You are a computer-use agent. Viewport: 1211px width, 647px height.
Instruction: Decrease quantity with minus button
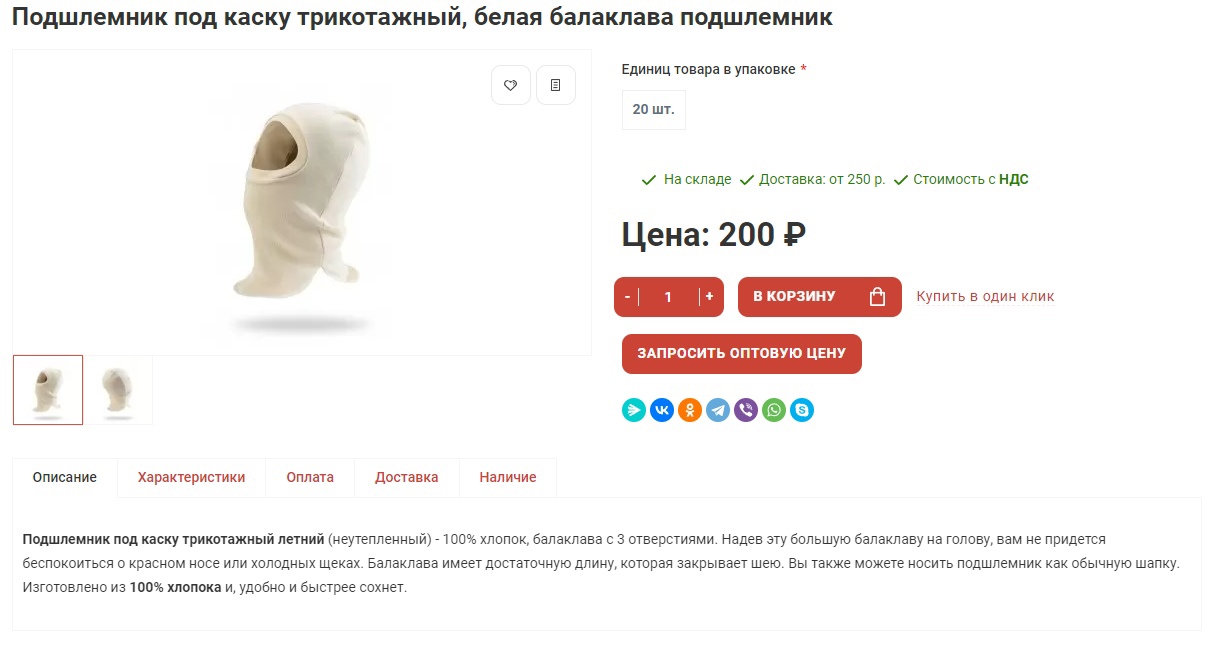[627, 297]
